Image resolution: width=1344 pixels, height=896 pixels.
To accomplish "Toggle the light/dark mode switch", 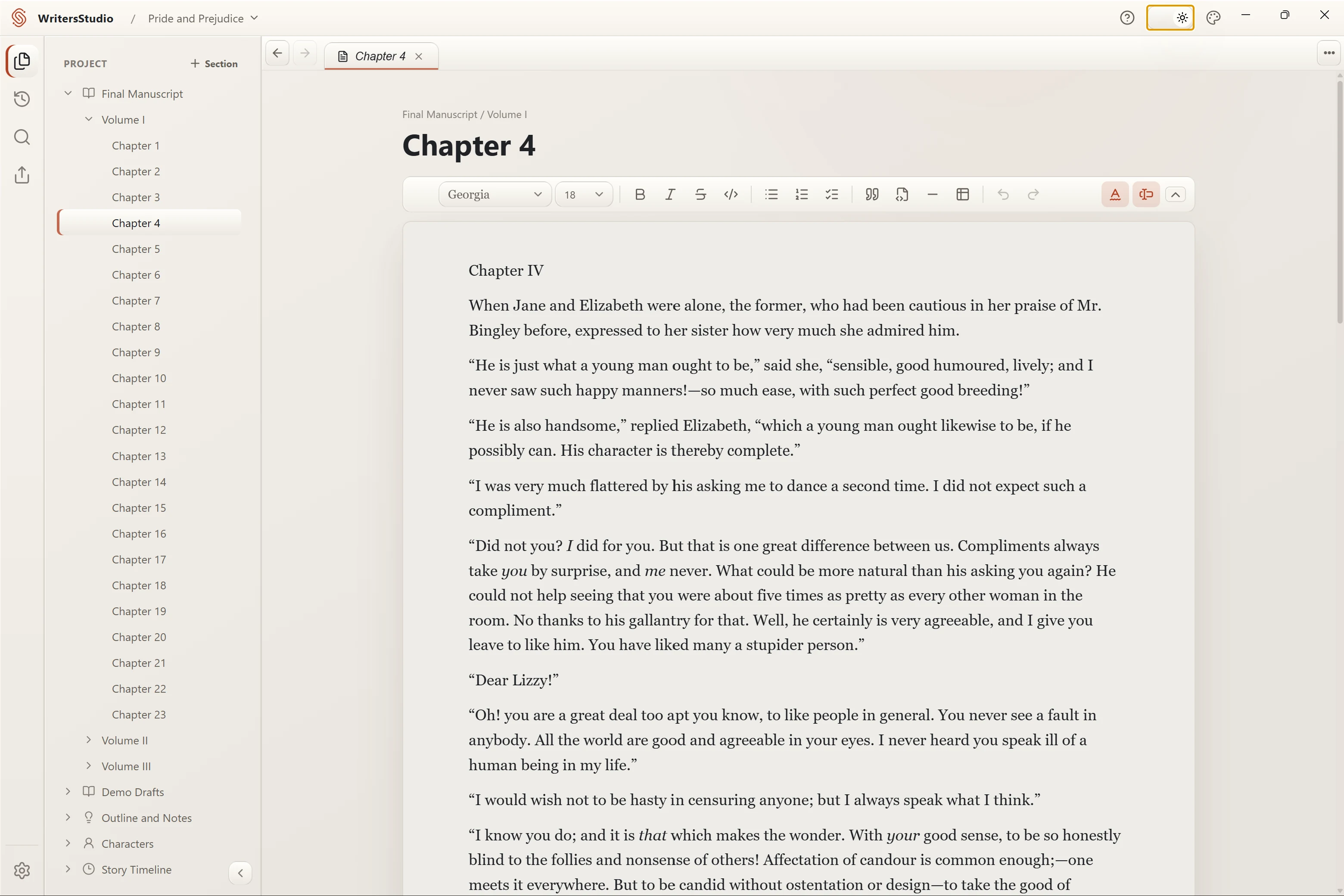I will tap(1170, 18).
